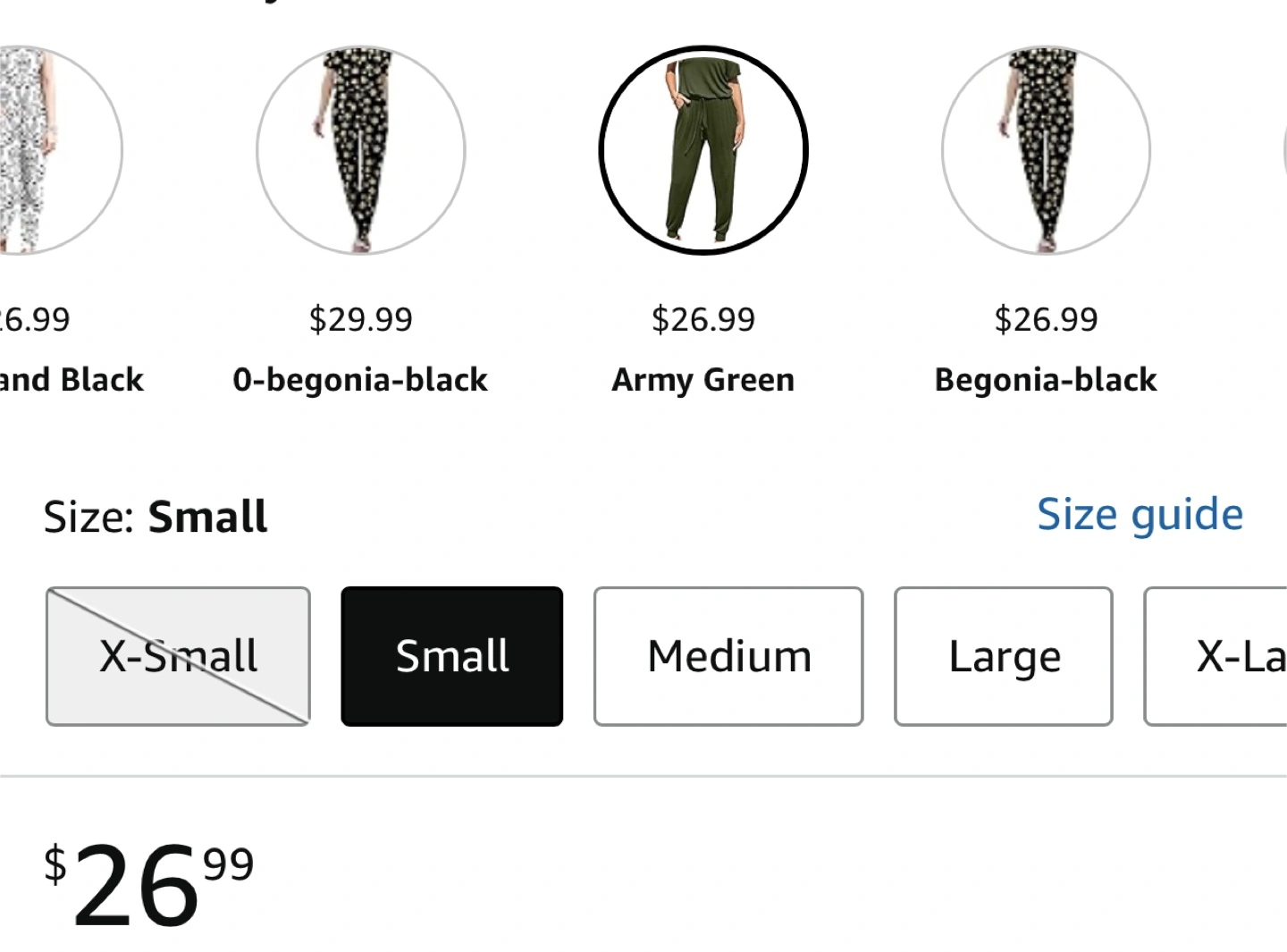The width and height of the screenshot is (1287, 952).
Task: Select the Begonia-black swatch priced $26.99
Action: tap(1046, 150)
